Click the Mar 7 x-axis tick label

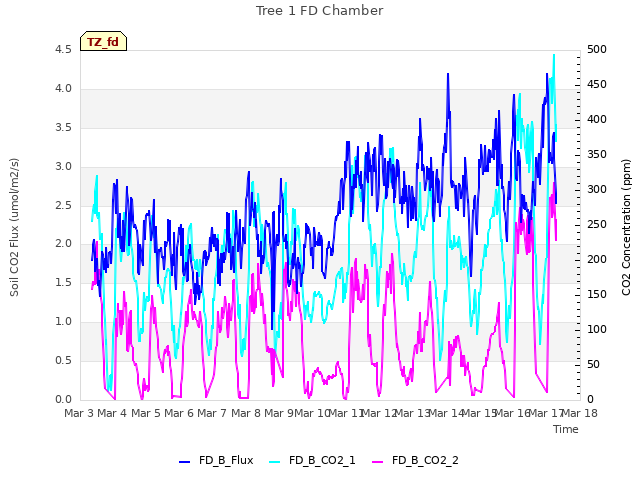(x=212, y=413)
